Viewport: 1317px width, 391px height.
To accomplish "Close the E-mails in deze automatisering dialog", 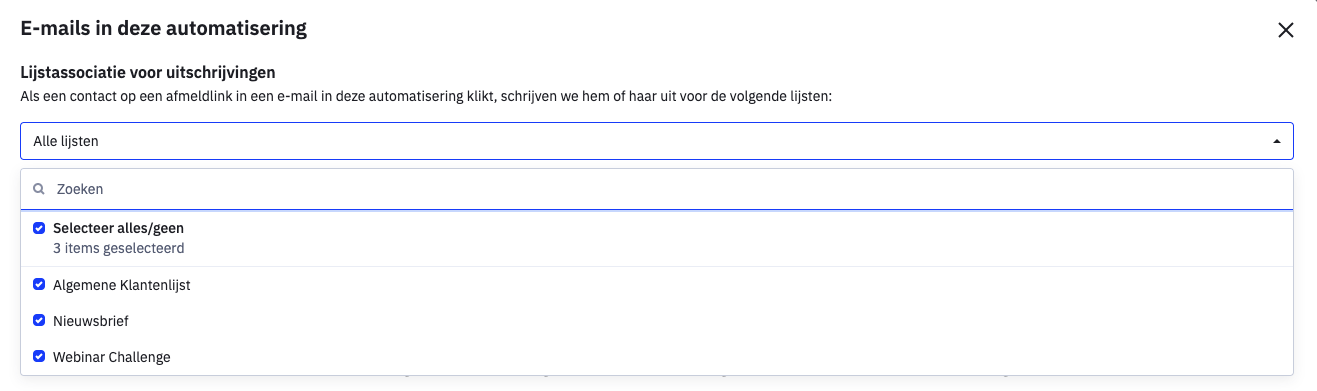I will point(1286,30).
